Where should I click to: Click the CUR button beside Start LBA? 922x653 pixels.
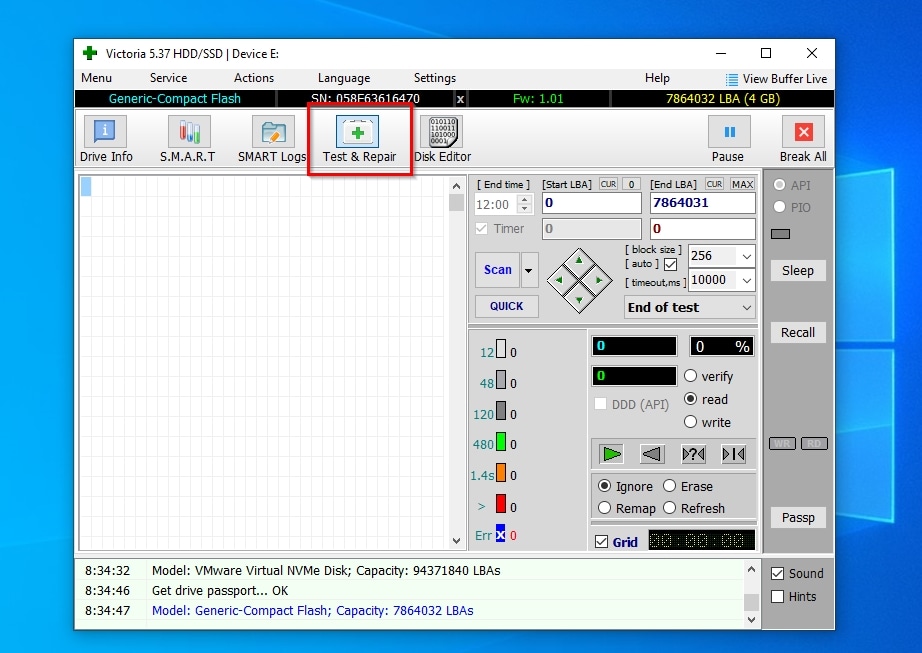pos(608,185)
